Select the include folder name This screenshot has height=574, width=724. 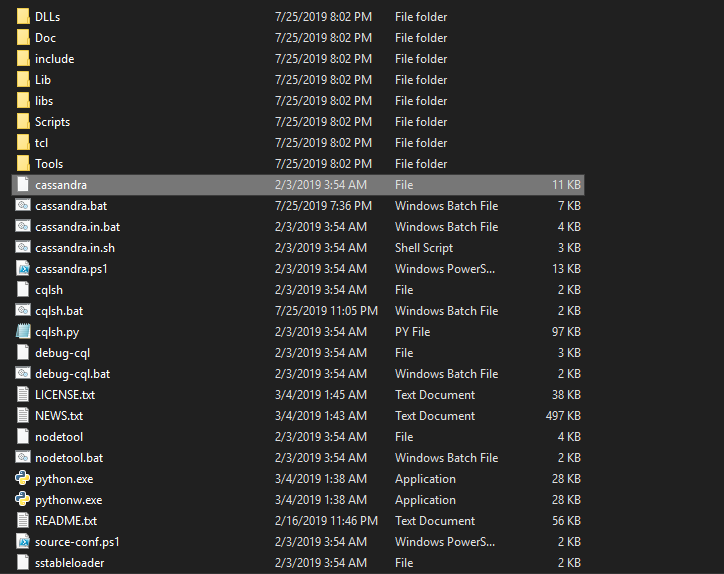point(54,59)
